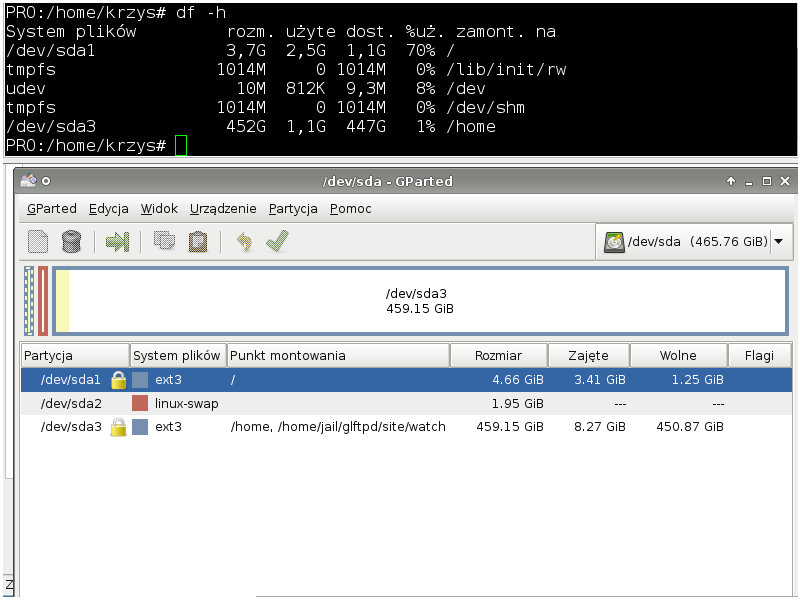Viewport: 800px width, 600px height.
Task: Select the /dev/sda3 partition row
Action: [300, 427]
